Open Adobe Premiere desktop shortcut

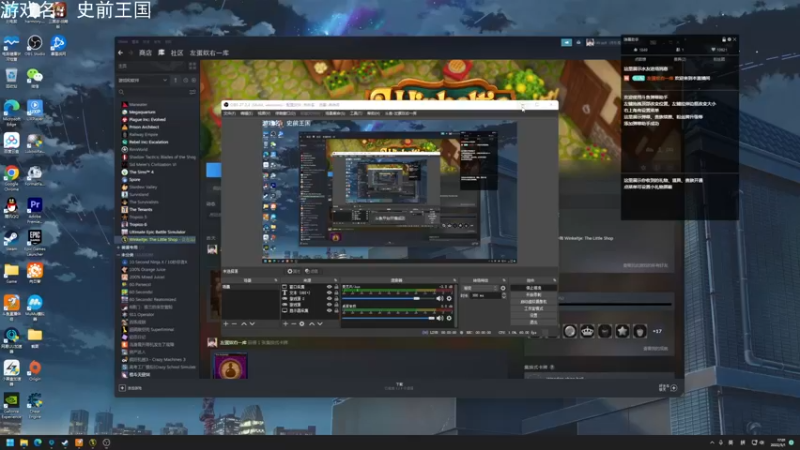coord(35,210)
